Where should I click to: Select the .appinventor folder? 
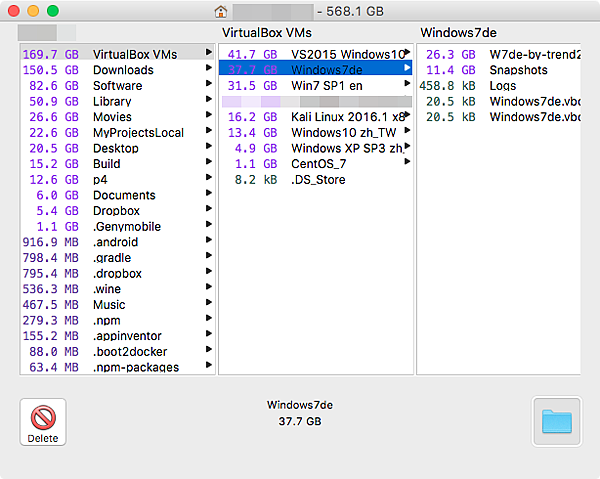click(117, 336)
